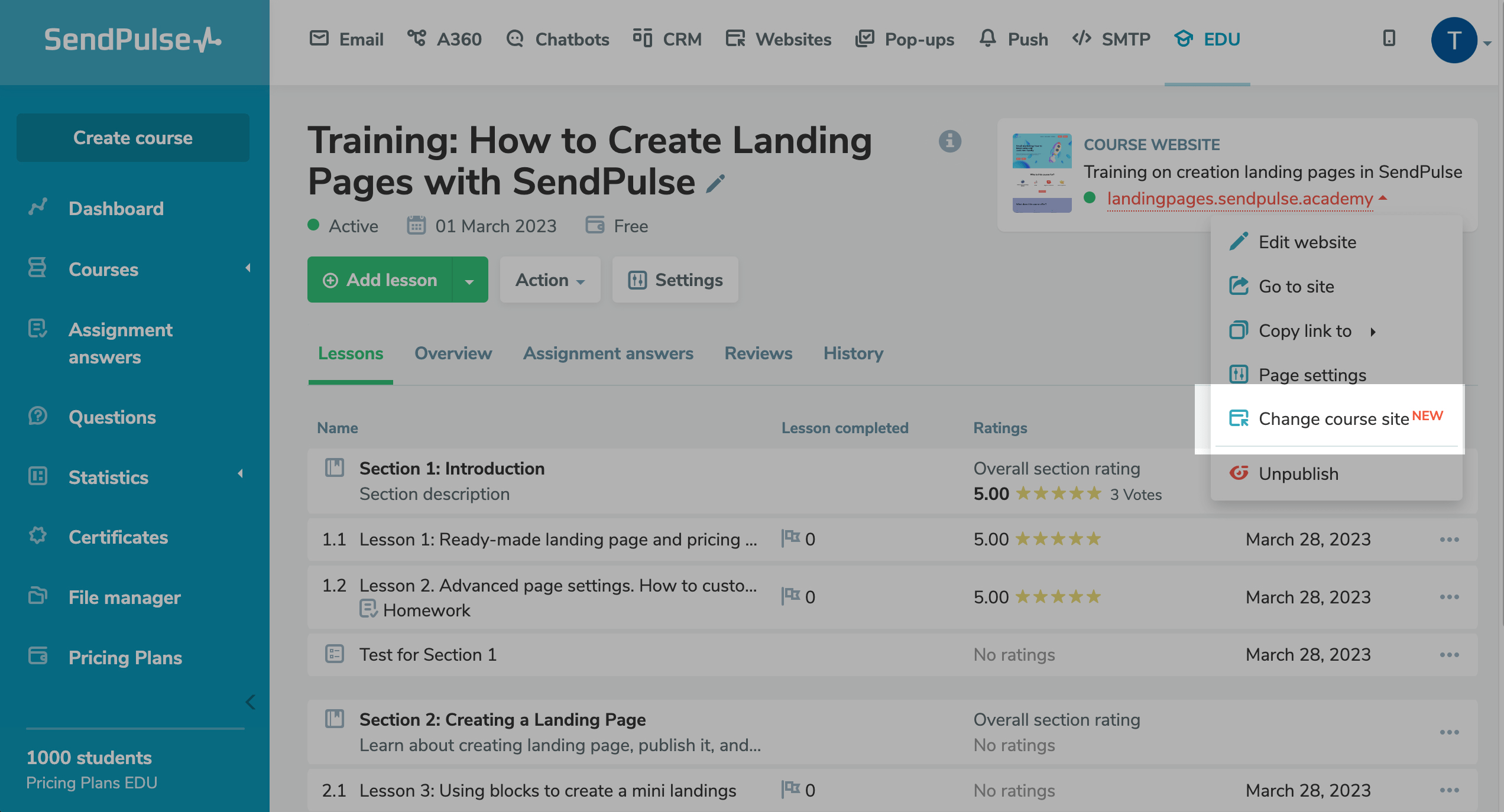Screen dimensions: 1504x812
Task: Open landingpages.sendpulse.academy link
Action: pyautogui.click(x=1240, y=199)
